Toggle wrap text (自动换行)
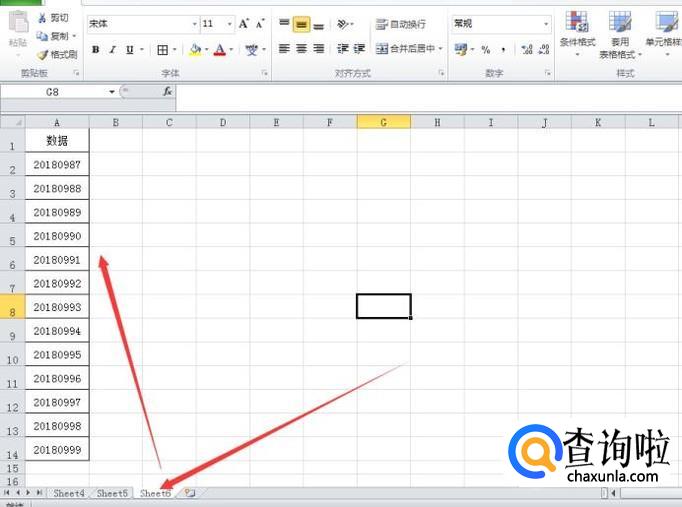This screenshot has width=682, height=507. pyautogui.click(x=400, y=23)
